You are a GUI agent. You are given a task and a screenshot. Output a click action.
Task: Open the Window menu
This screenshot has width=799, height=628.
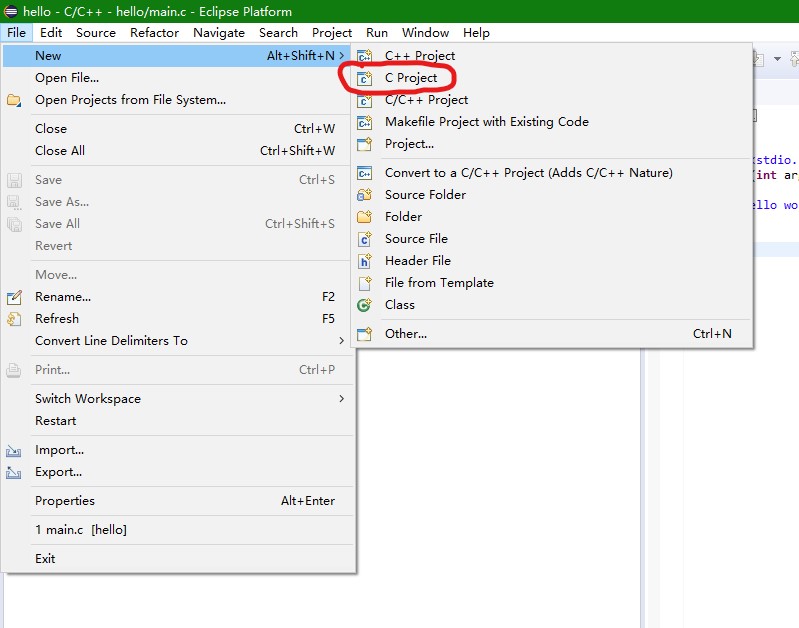(425, 33)
